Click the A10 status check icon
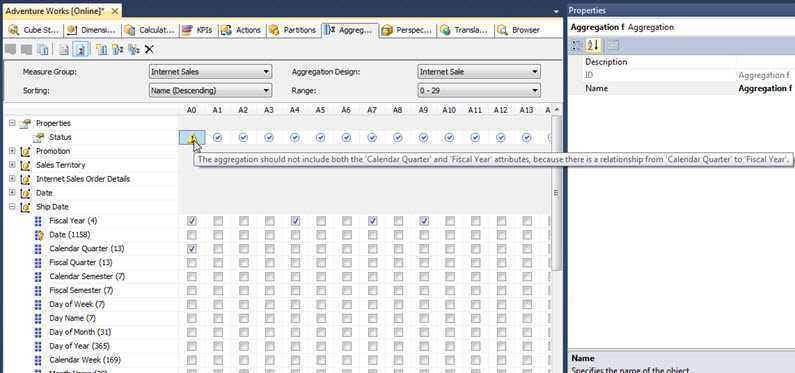The height and width of the screenshot is (373, 795). pyautogui.click(x=449, y=137)
